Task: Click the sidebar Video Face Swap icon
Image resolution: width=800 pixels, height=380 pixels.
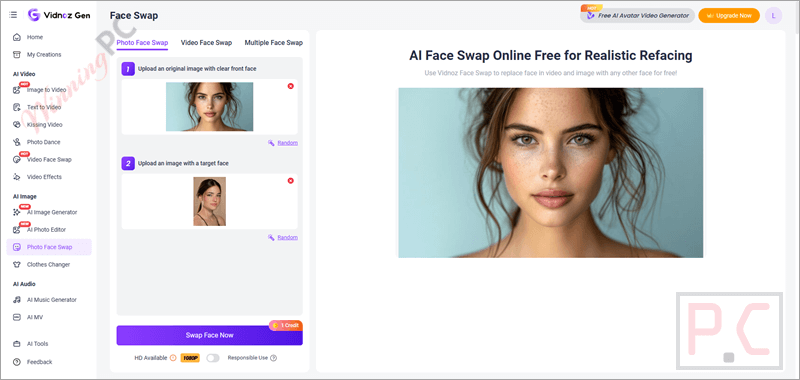Action: [17, 160]
